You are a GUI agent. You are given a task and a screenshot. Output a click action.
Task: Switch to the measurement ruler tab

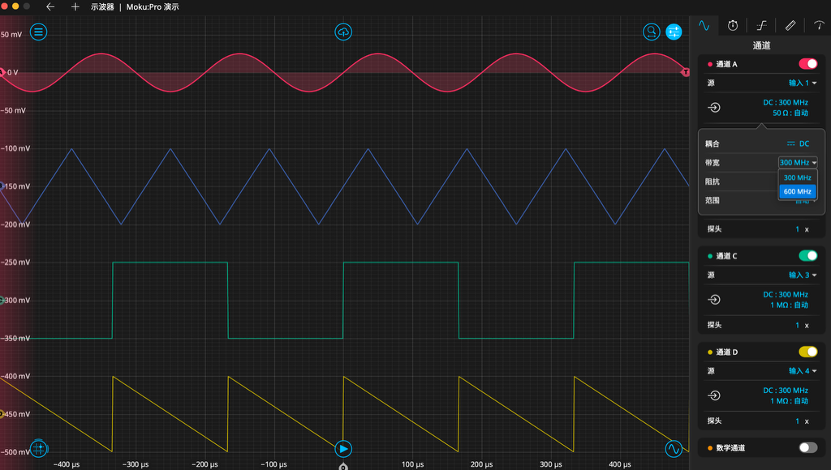pyautogui.click(x=790, y=25)
